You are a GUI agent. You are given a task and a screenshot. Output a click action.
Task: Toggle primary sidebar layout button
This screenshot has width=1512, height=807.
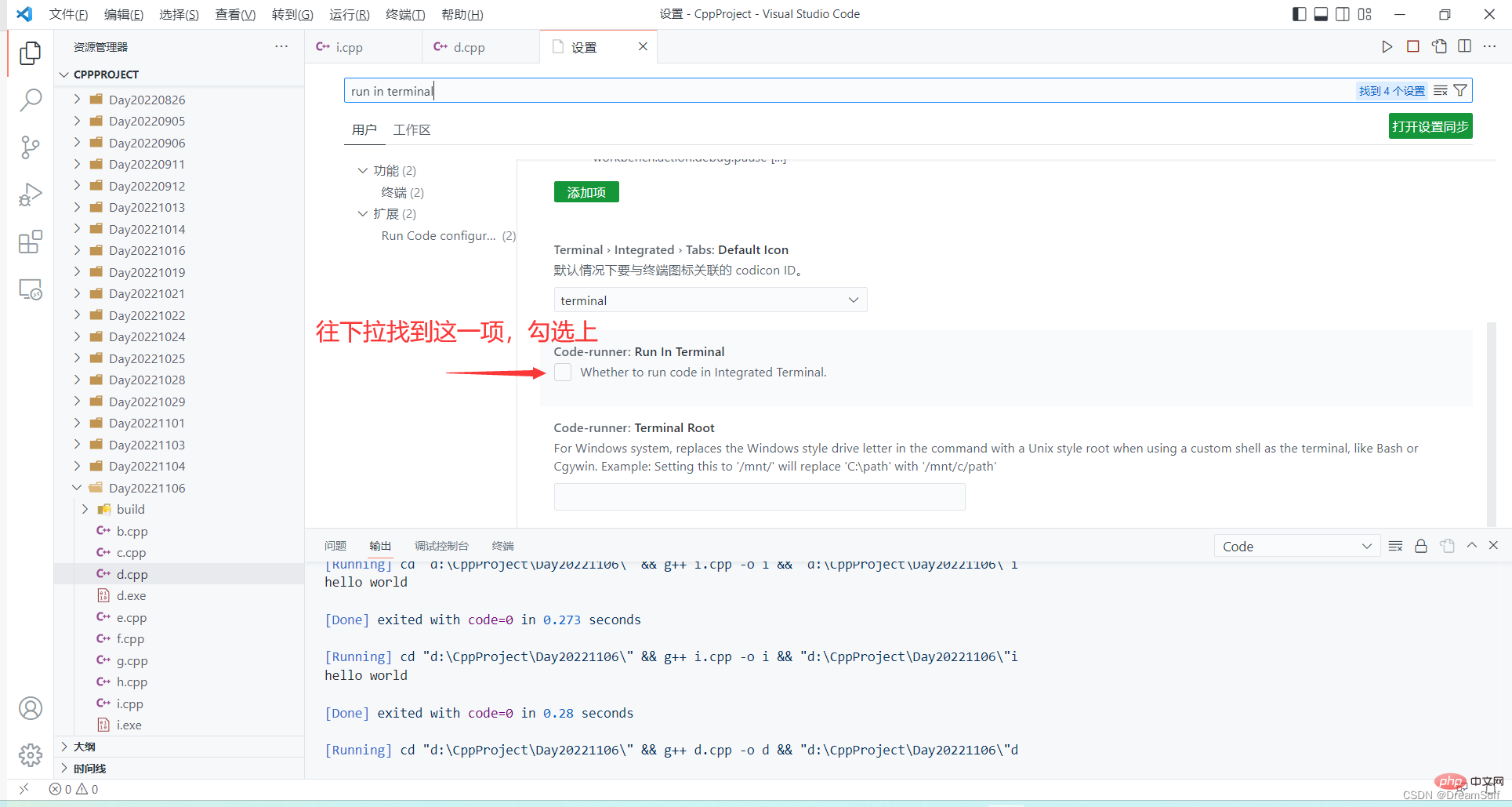1299,14
